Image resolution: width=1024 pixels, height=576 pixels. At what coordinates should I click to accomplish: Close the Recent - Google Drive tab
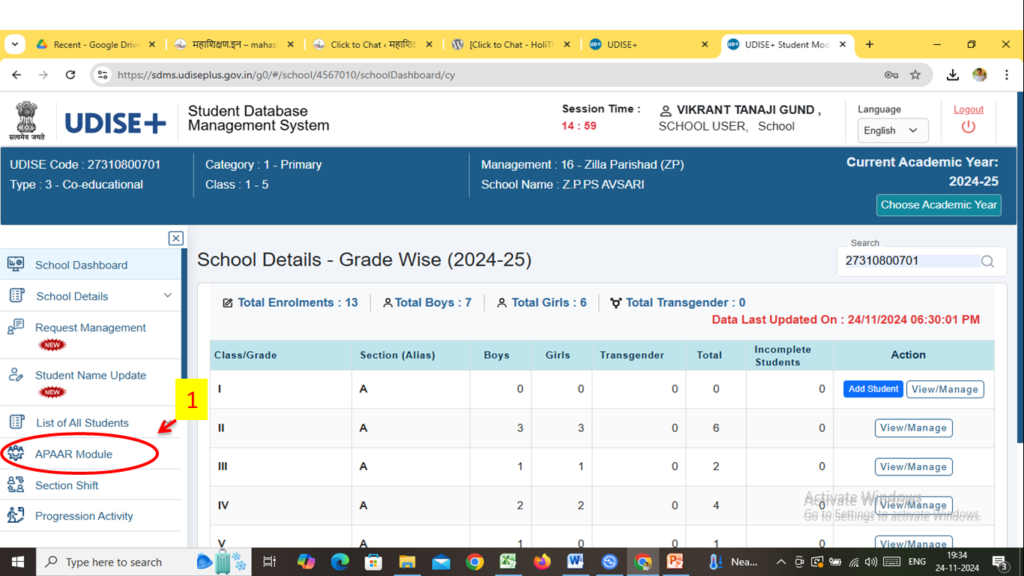(152, 44)
